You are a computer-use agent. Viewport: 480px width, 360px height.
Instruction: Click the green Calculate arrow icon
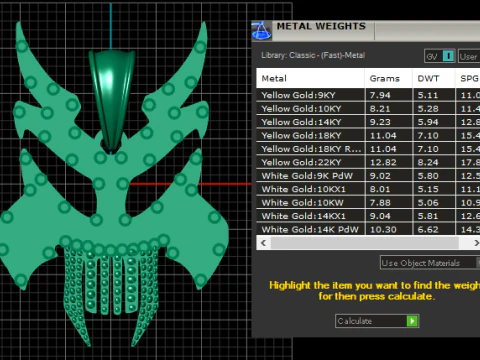(x=412, y=321)
